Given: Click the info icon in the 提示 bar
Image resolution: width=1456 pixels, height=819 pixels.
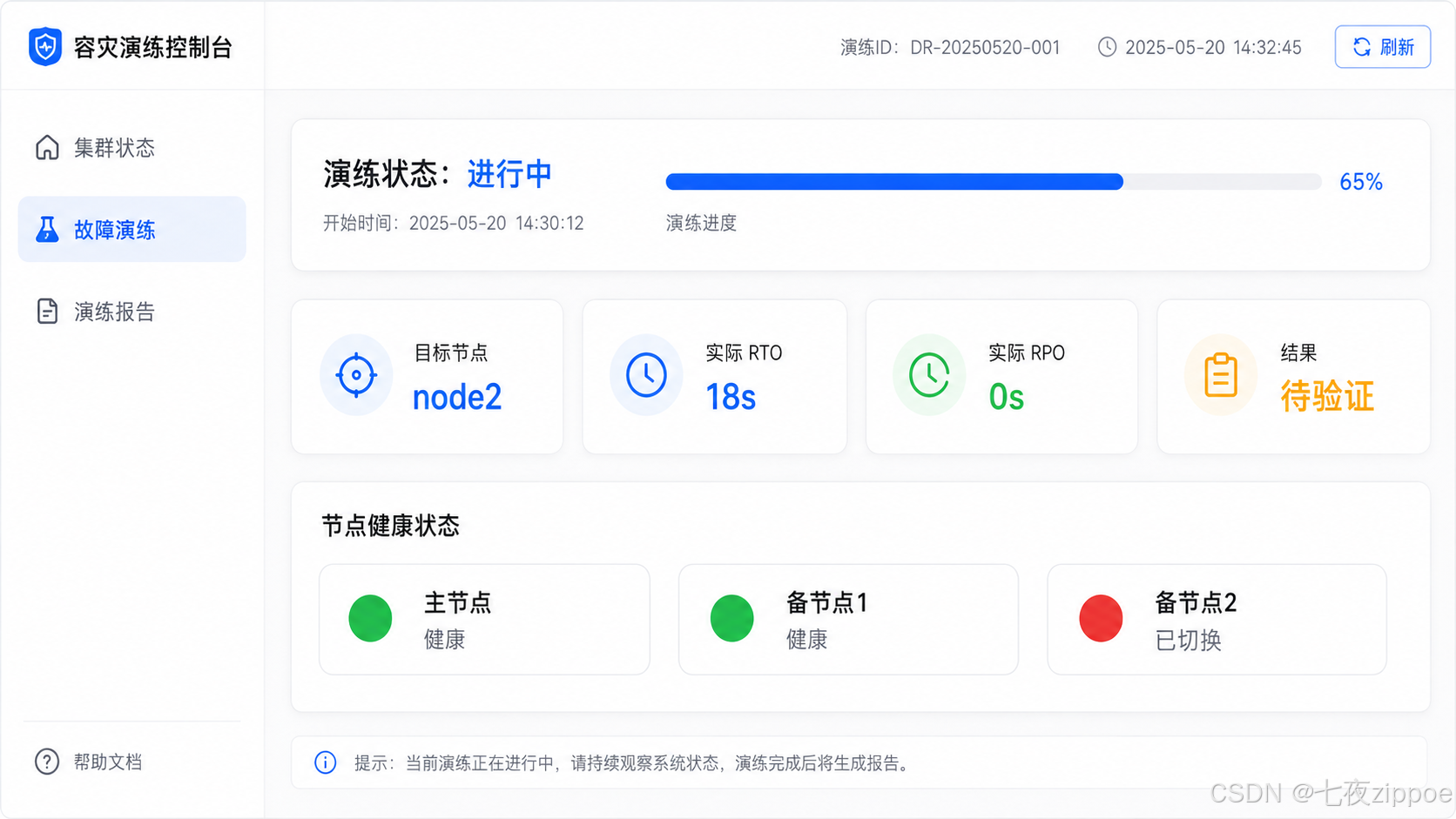Looking at the screenshot, I should (325, 763).
